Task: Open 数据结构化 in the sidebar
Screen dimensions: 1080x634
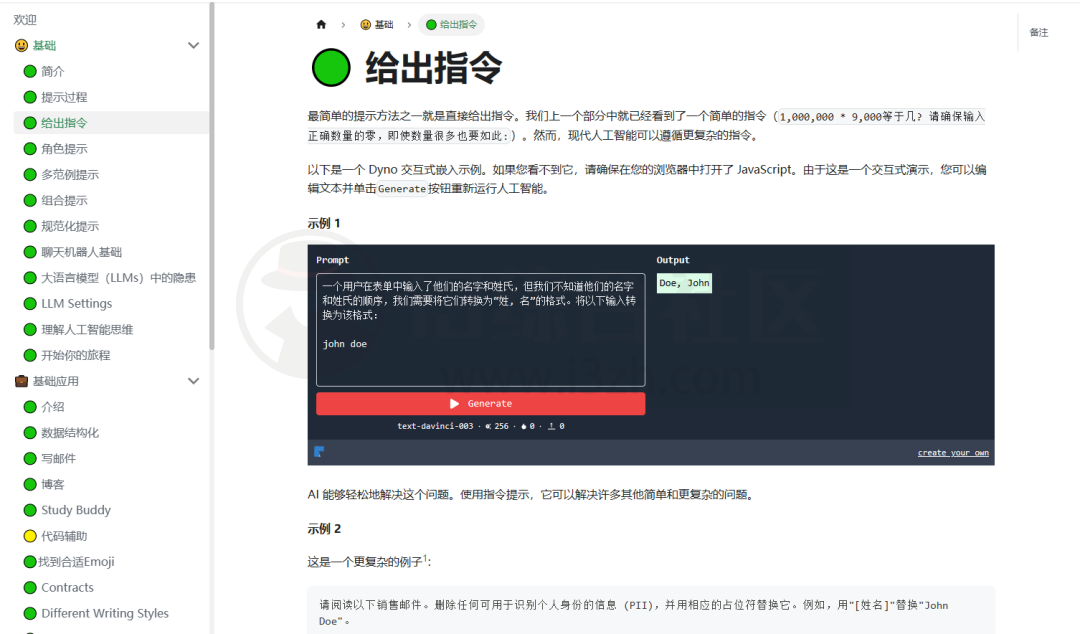Action: click(x=70, y=433)
